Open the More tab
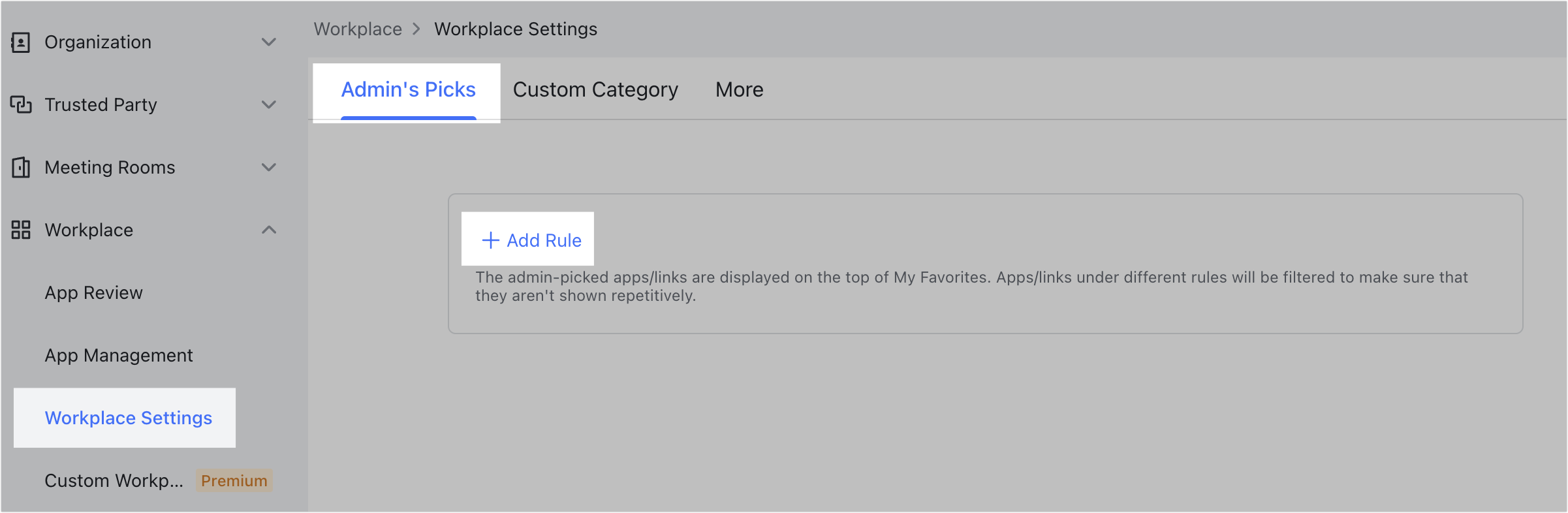 [x=739, y=90]
